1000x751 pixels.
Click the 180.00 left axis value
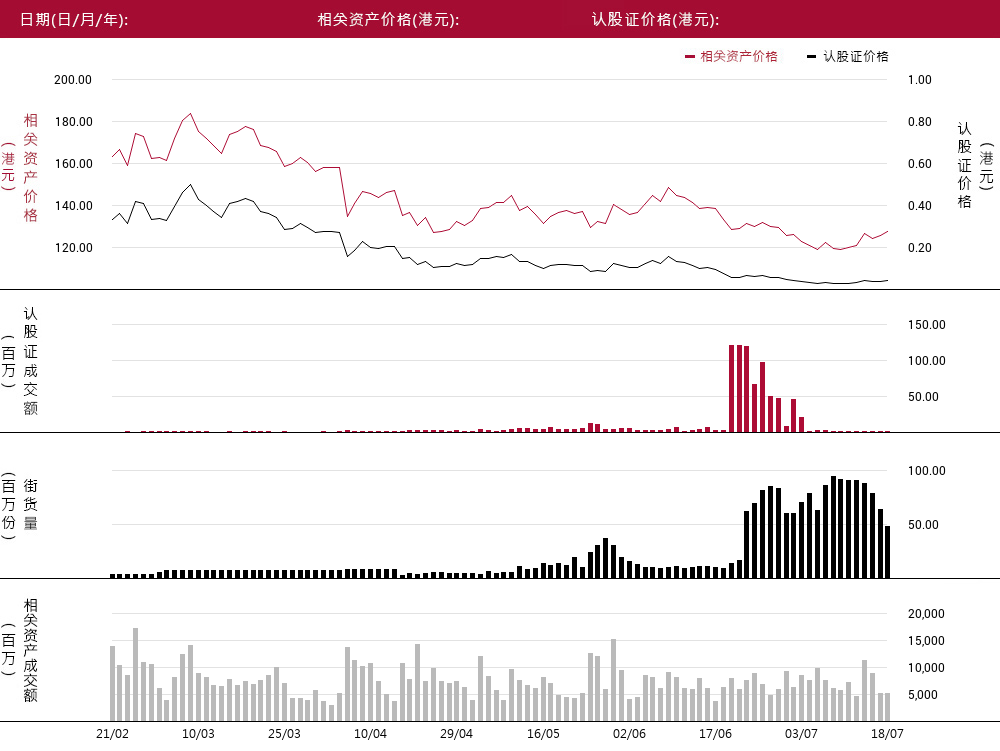click(x=73, y=121)
